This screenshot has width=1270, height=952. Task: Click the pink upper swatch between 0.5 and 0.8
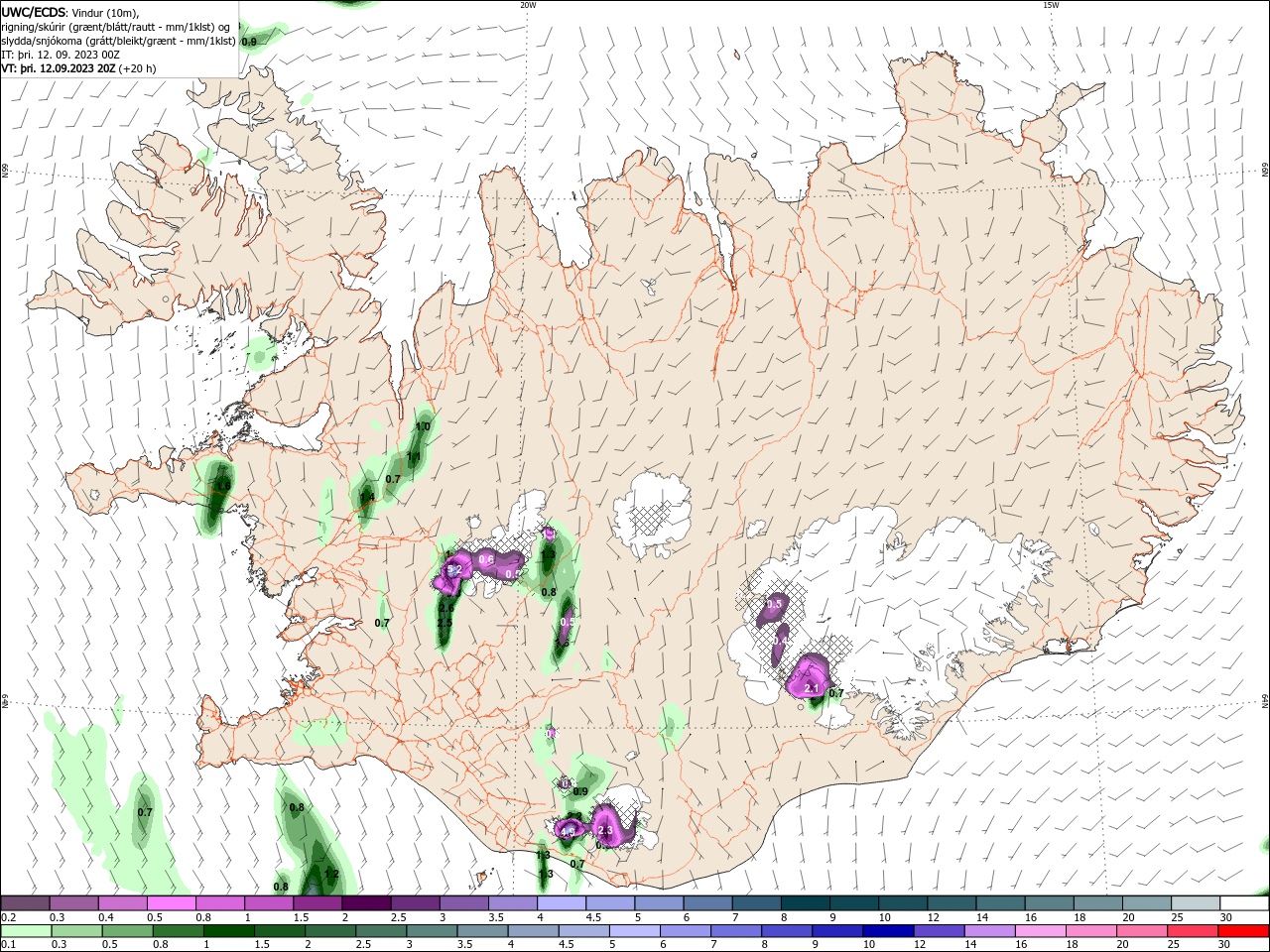click(x=172, y=902)
